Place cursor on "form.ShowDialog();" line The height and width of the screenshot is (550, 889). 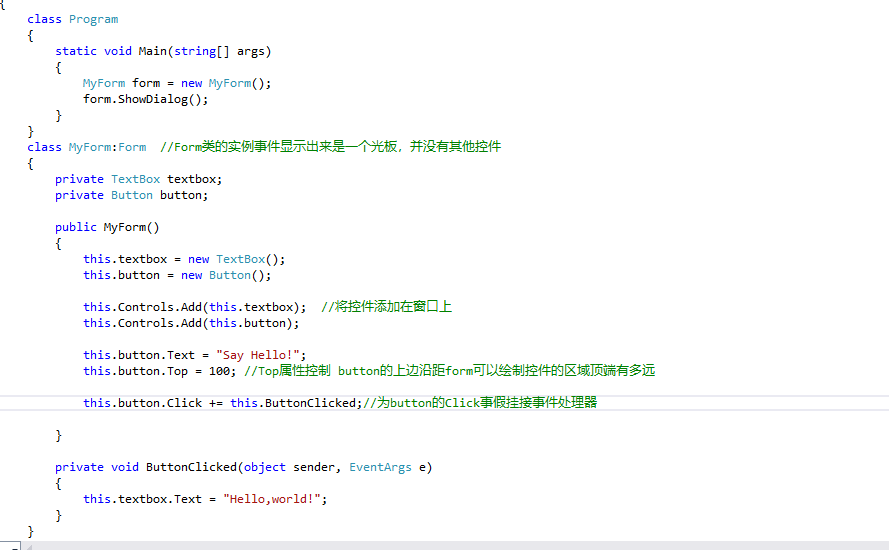click(146, 99)
